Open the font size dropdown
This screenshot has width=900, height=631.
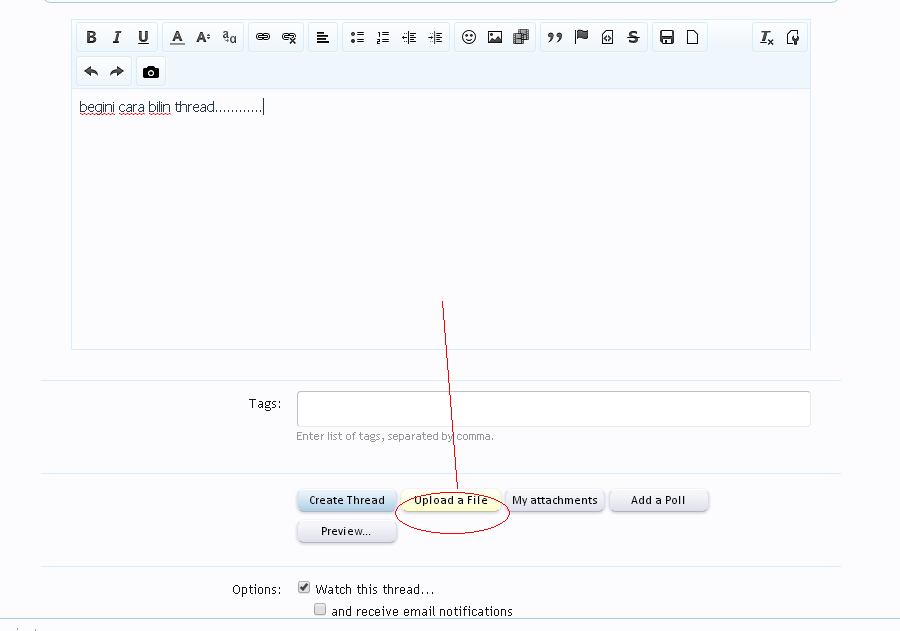tap(203, 37)
